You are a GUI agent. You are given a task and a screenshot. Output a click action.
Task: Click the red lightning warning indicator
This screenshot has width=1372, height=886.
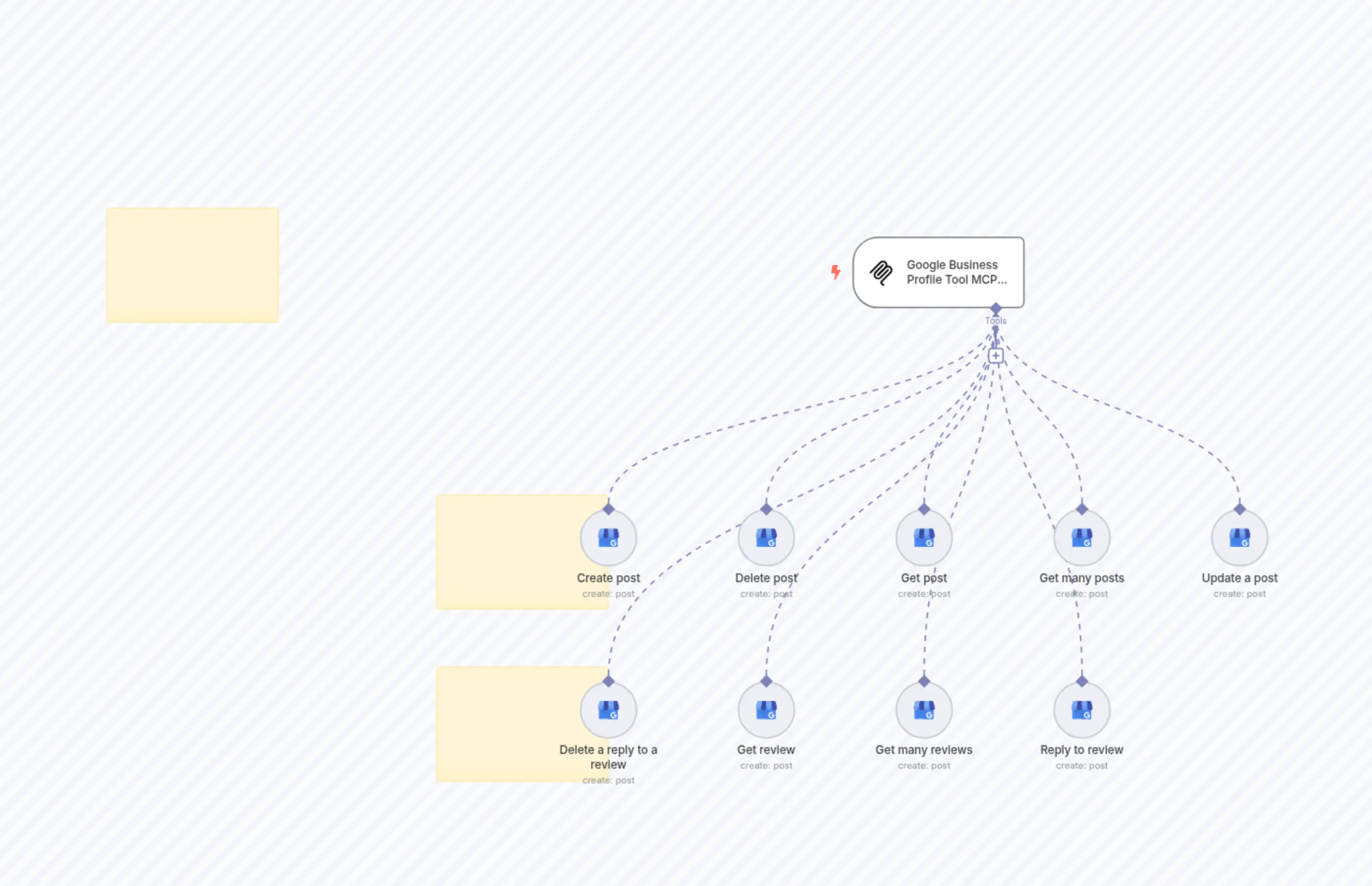tap(836, 273)
